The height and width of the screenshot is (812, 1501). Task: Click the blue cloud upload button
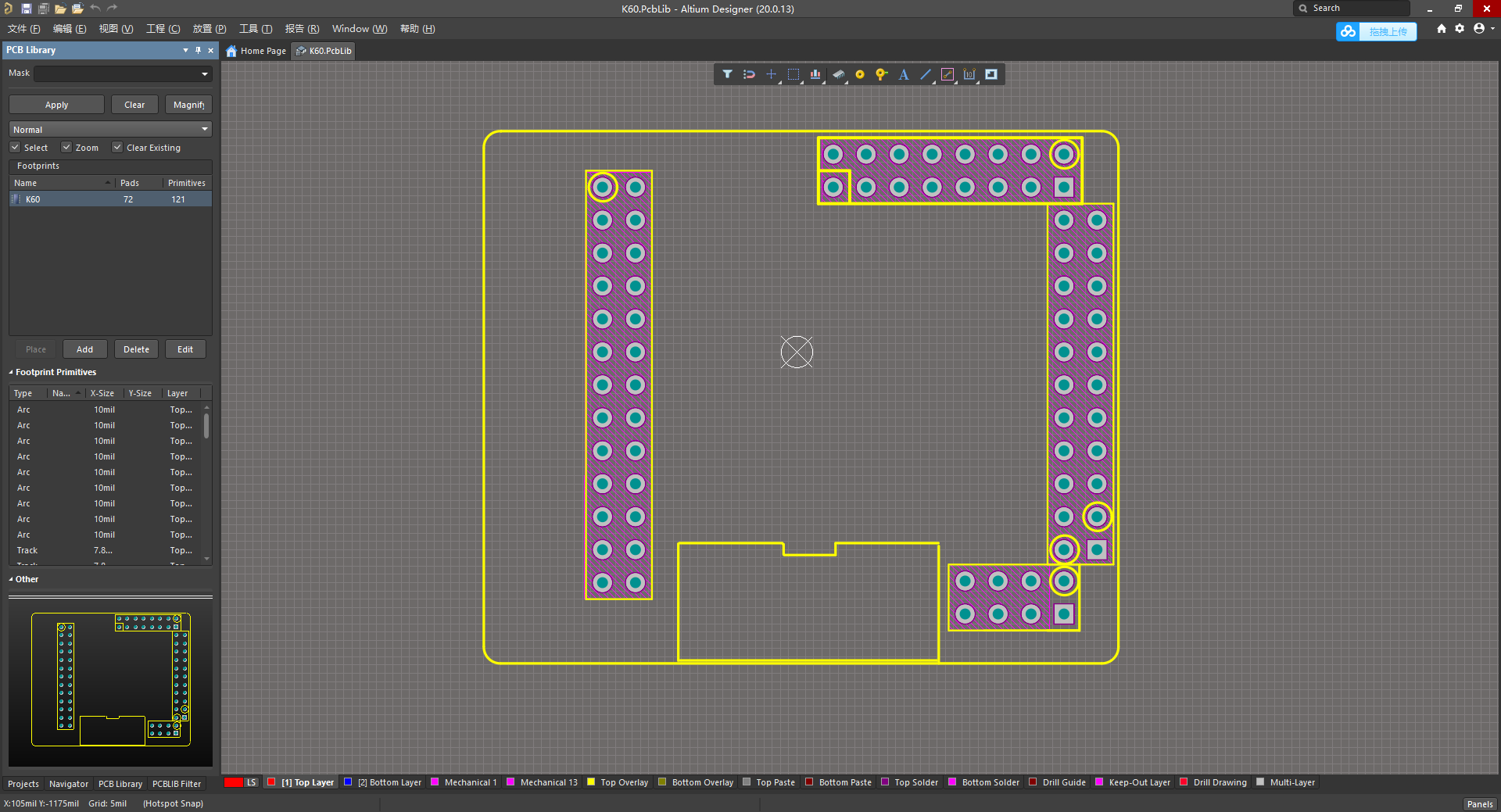[x=1376, y=31]
